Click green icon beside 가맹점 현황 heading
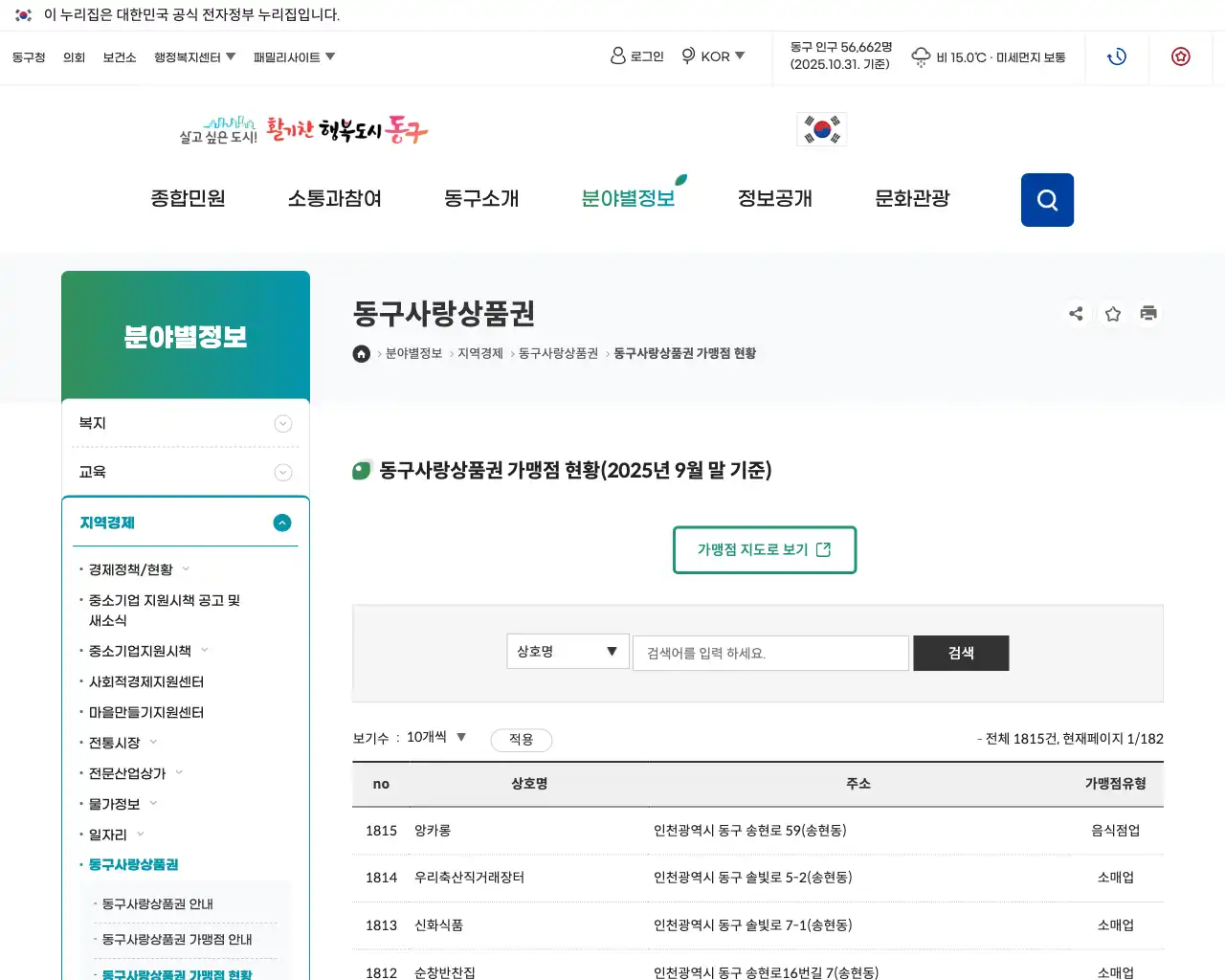The image size is (1225, 980). click(x=362, y=470)
